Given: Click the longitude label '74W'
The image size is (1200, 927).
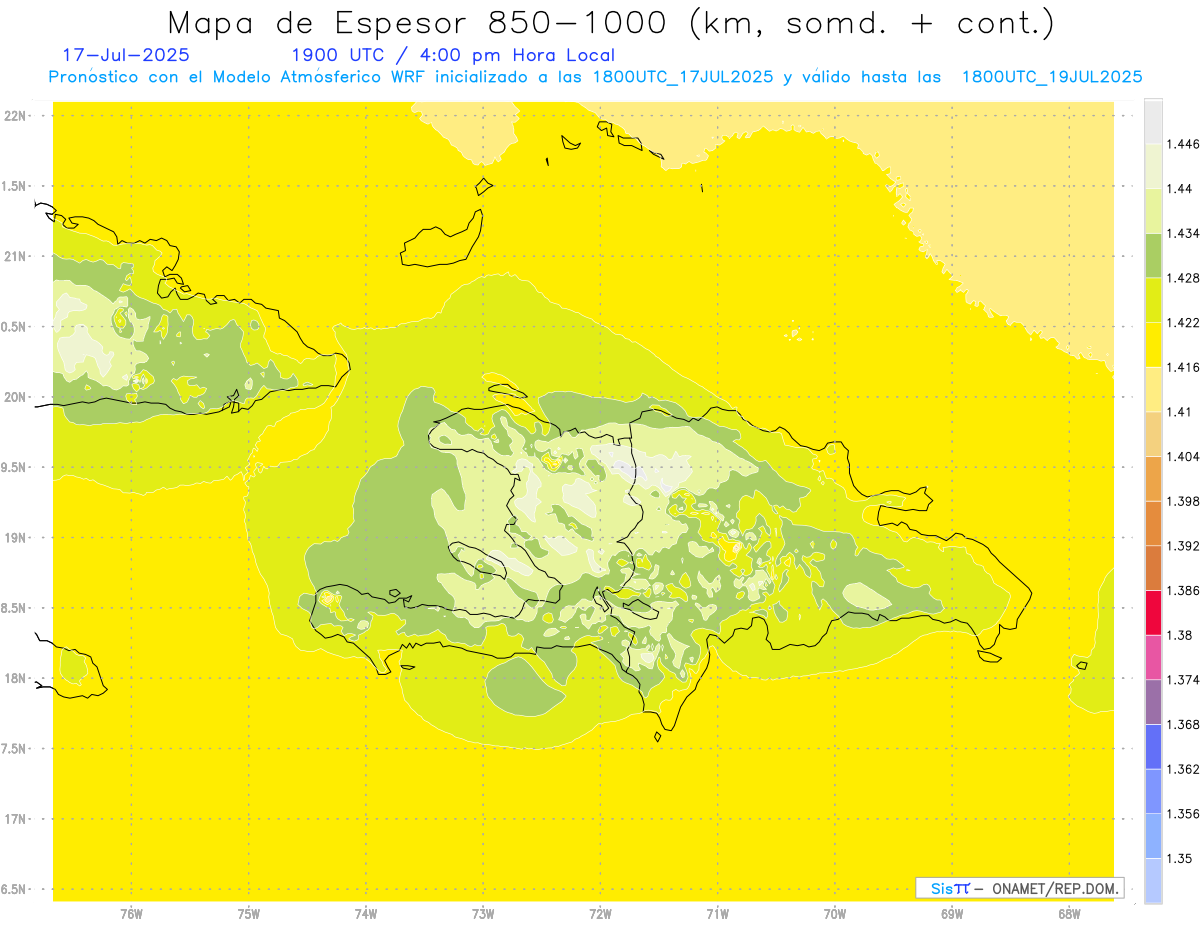Looking at the screenshot, I should 366,914.
